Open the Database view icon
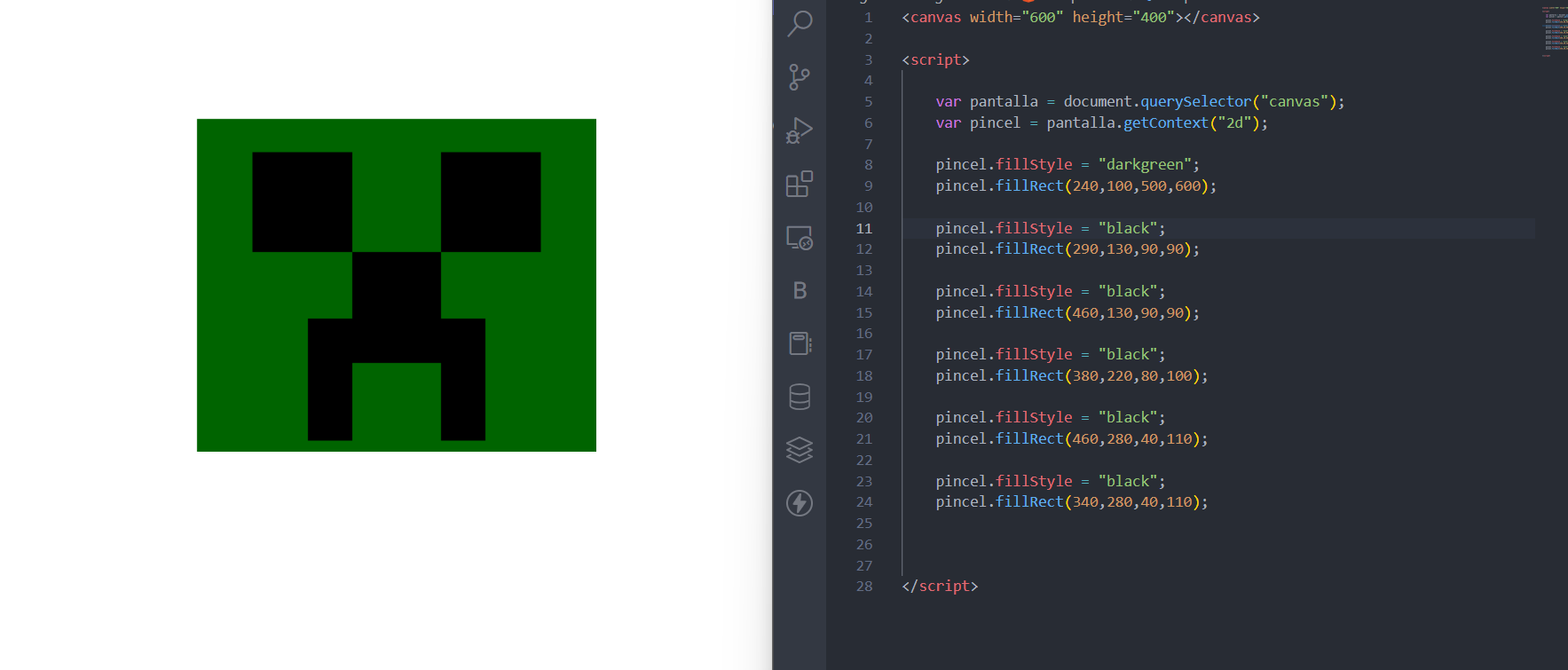Viewport: 1568px width, 670px height. pos(800,397)
